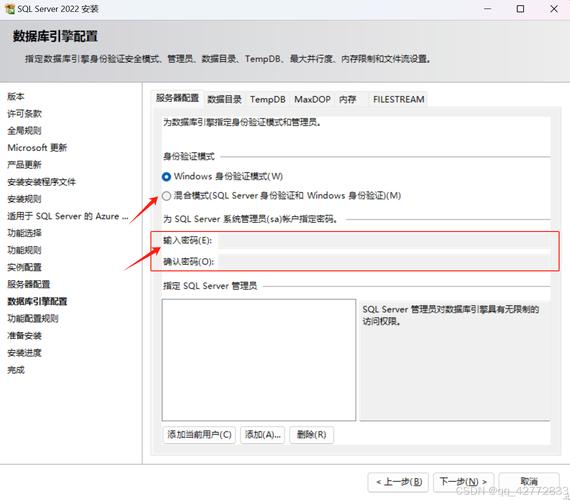Click 产品更新 step in sidebar

[24, 165]
